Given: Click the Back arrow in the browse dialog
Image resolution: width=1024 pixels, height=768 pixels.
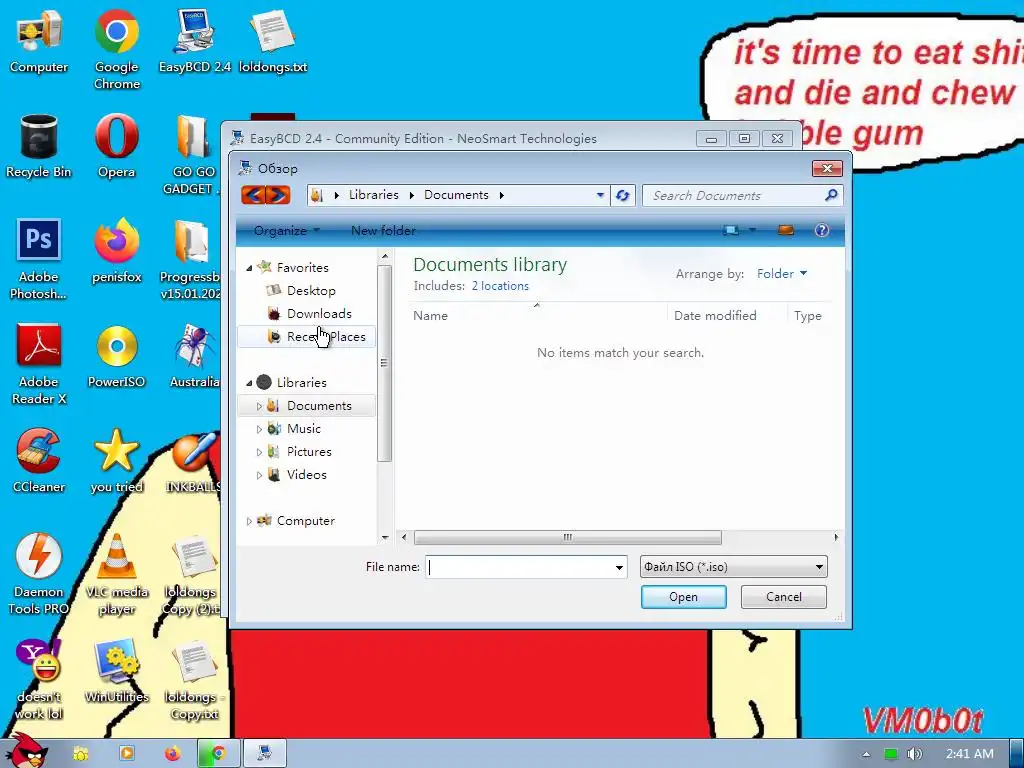Looking at the screenshot, I should click(x=254, y=195).
